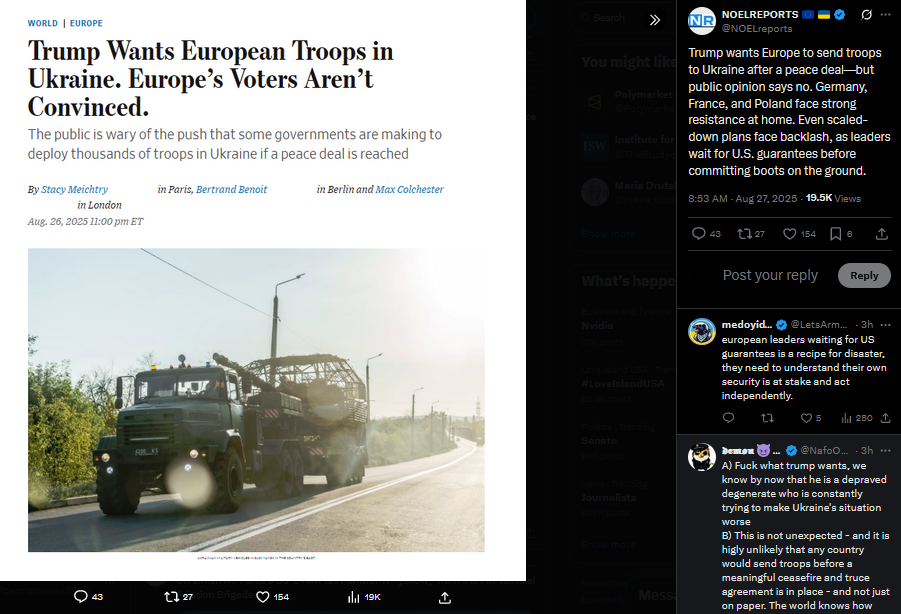Click @LetsArm... handle
The width and height of the screenshot is (901, 614).
819,325
